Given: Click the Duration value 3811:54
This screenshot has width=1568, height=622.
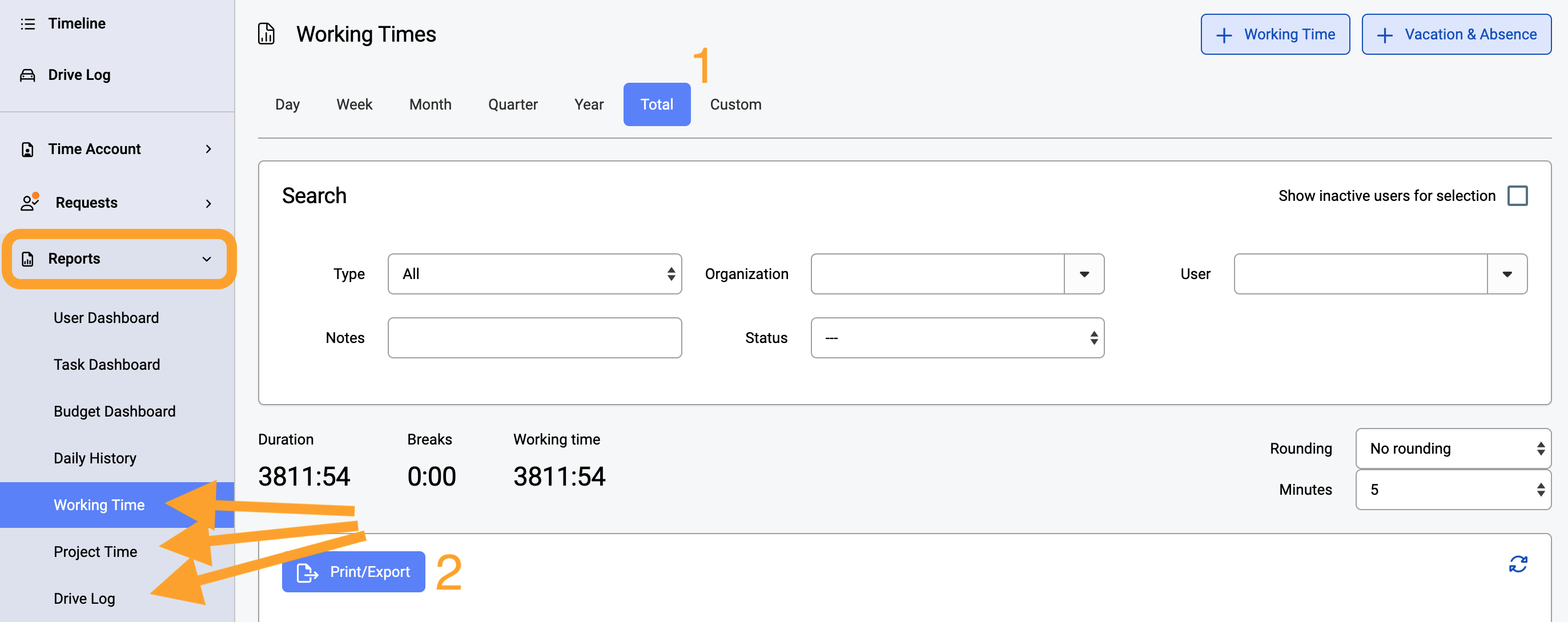Looking at the screenshot, I should click(304, 476).
